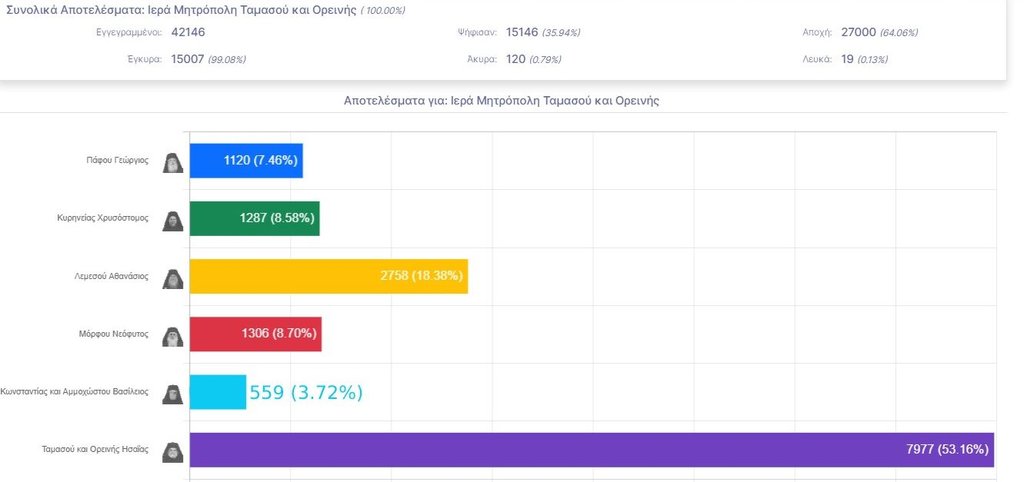This screenshot has height=482, width=1024.
Task: Click the Λευκά label
Action: [817, 59]
